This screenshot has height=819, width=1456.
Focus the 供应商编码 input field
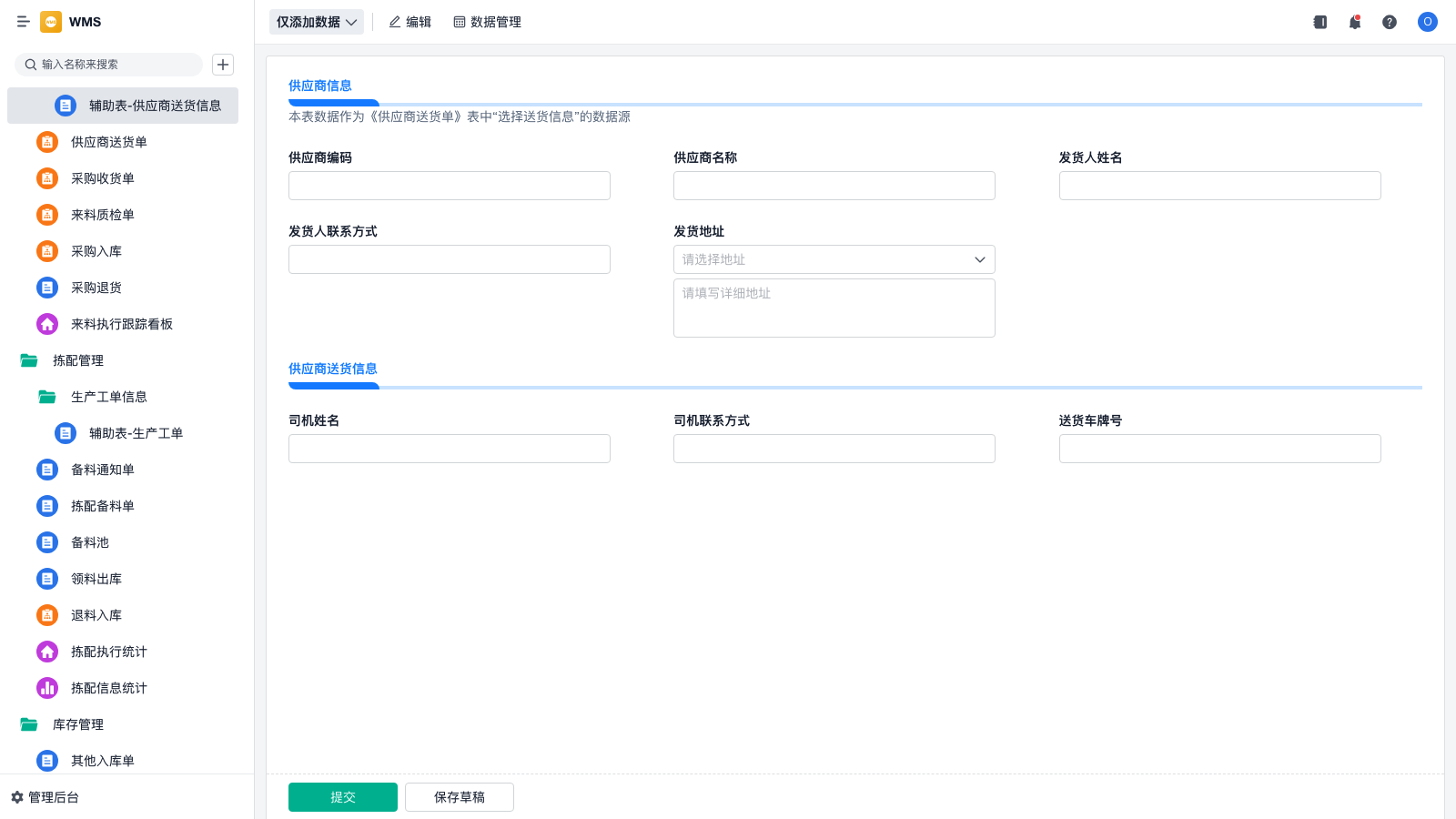coord(449,186)
